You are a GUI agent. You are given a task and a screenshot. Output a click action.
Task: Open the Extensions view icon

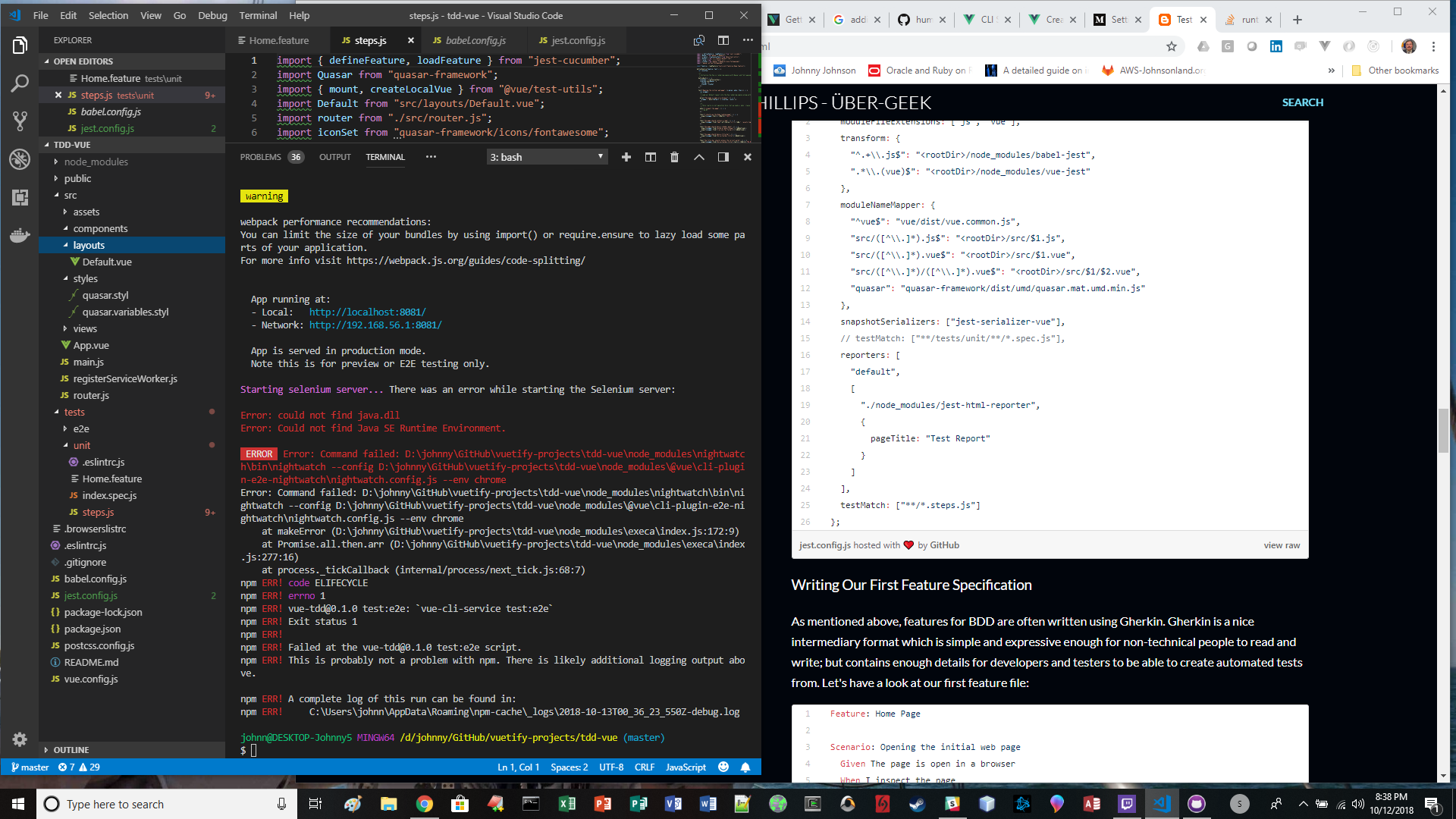[x=20, y=197]
